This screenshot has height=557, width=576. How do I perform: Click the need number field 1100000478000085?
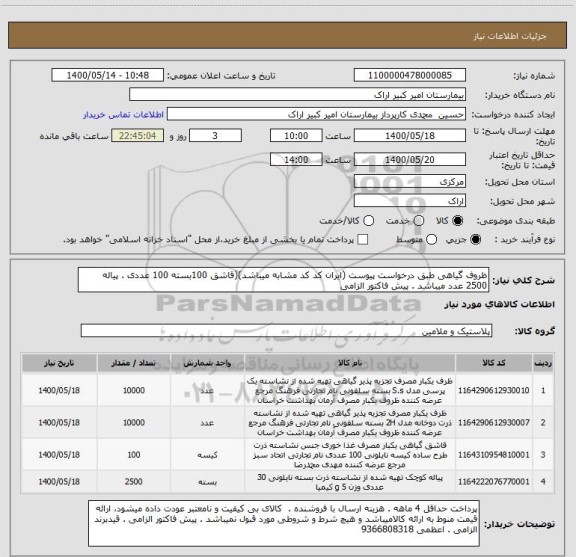click(x=410, y=75)
